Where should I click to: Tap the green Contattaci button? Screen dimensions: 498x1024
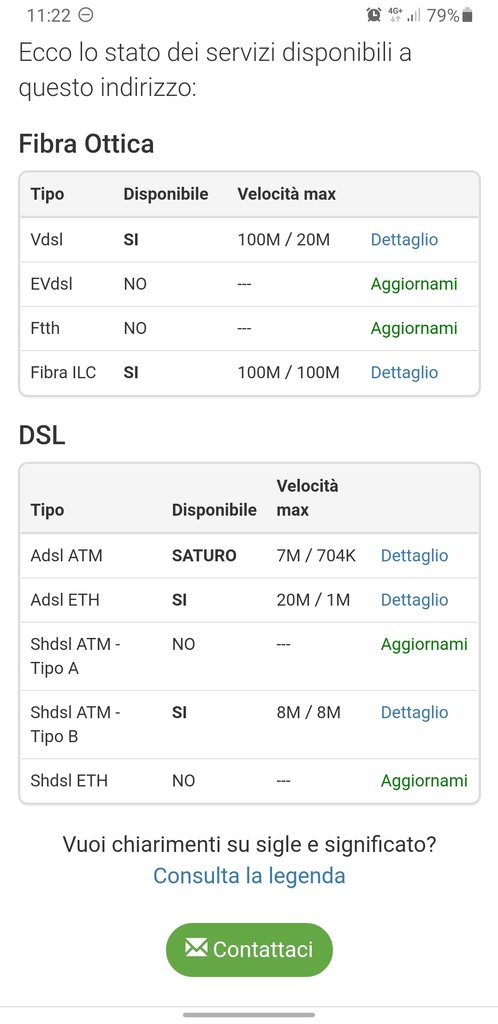(x=249, y=950)
